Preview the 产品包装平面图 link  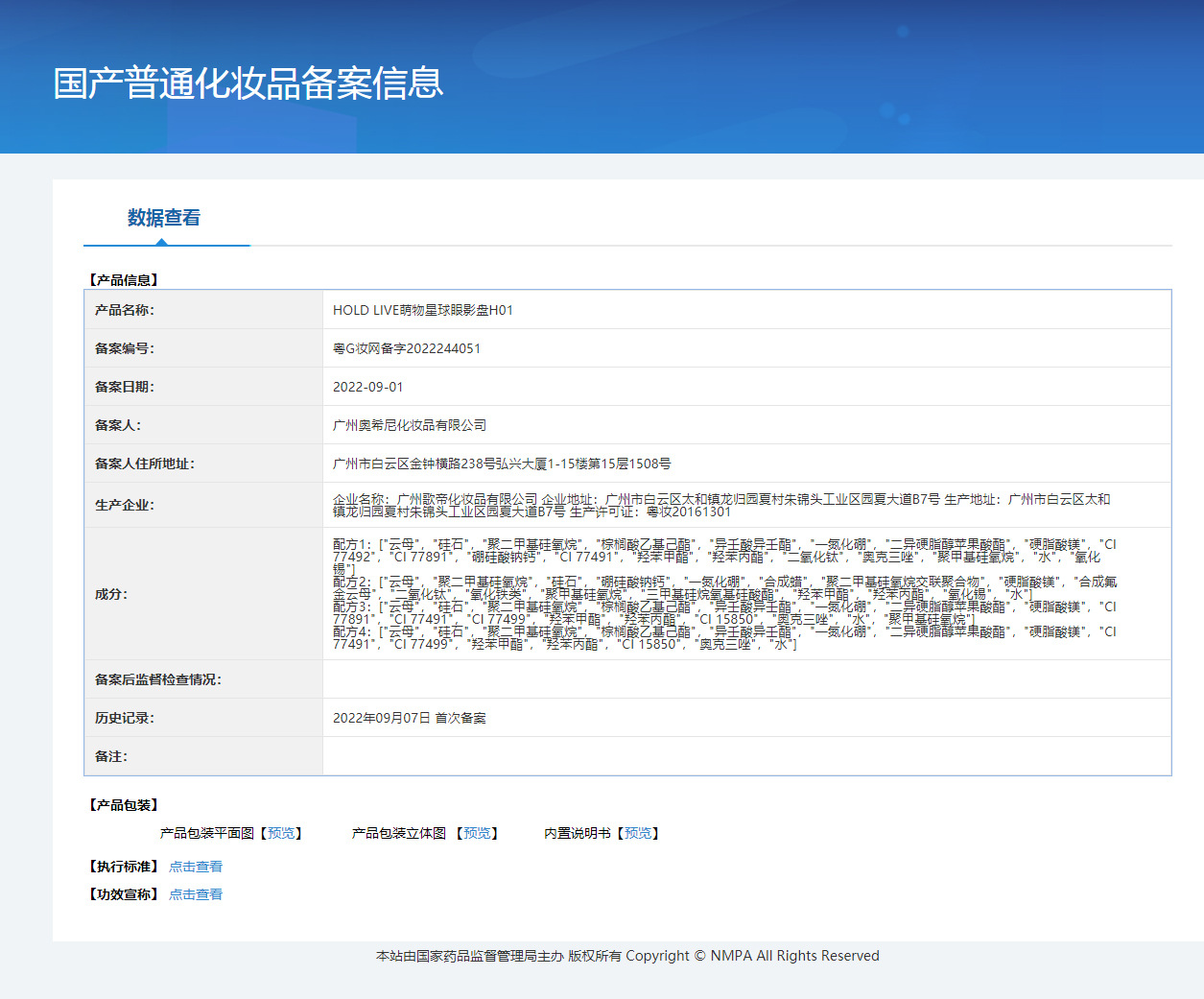pyautogui.click(x=282, y=833)
